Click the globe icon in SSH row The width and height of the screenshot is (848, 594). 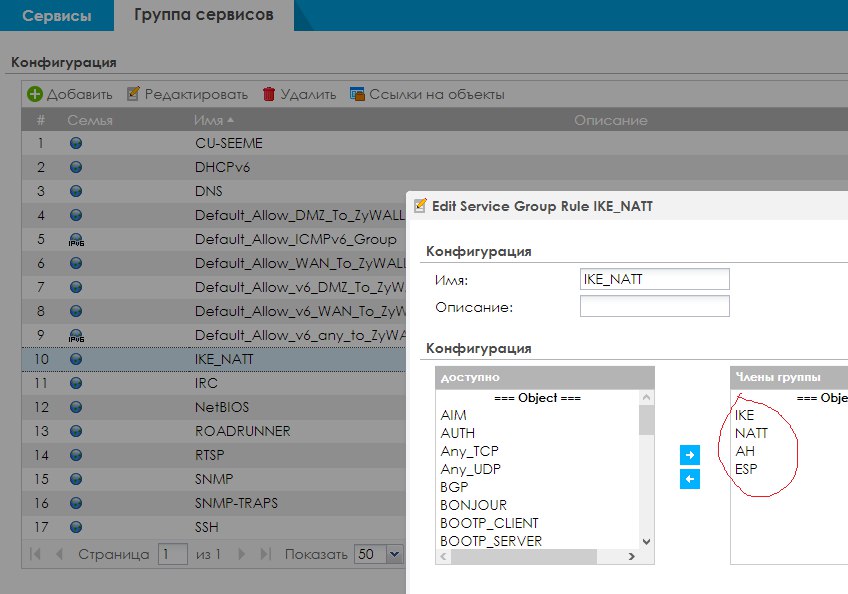point(76,527)
